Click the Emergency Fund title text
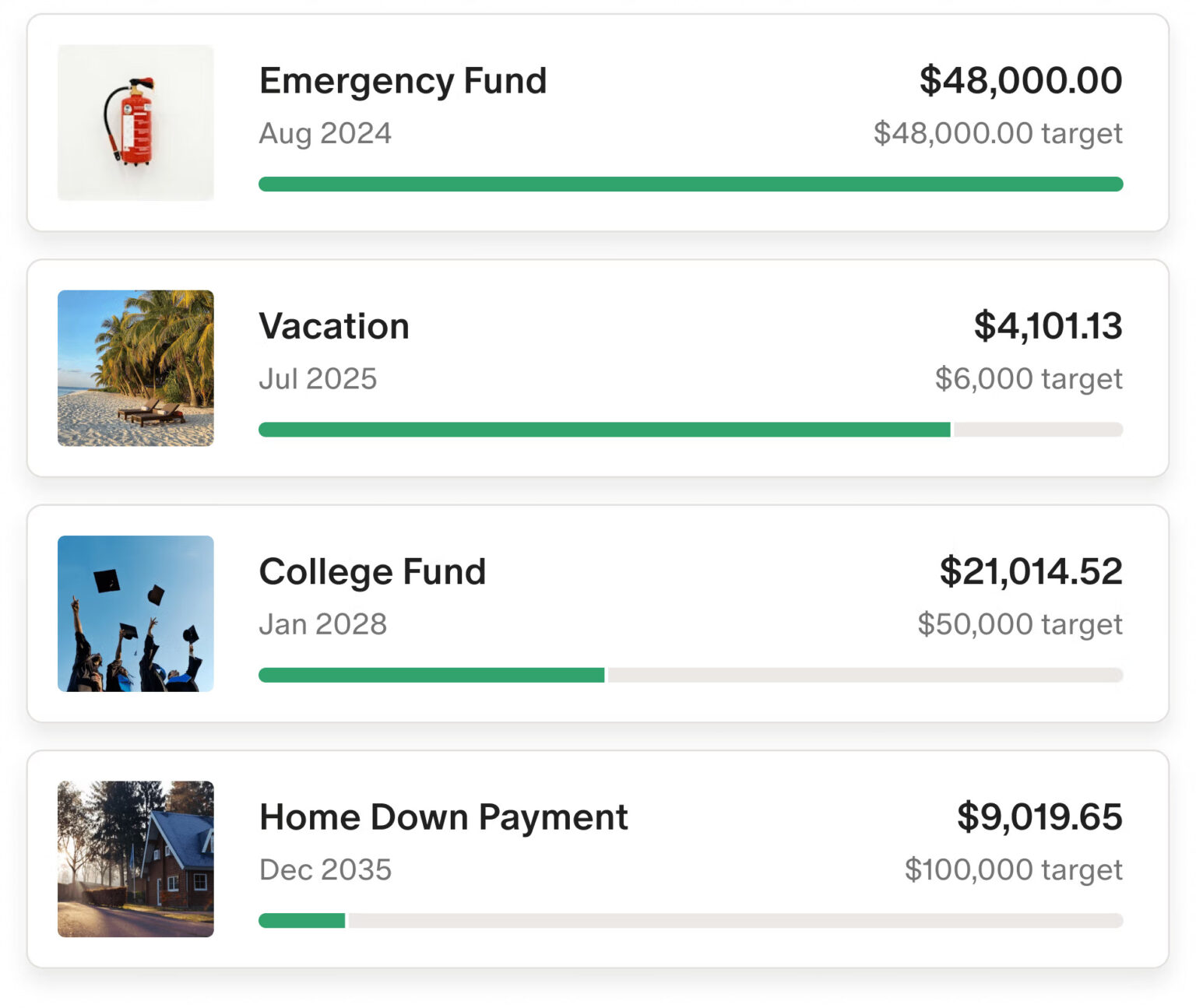The width and height of the screenshot is (1196, 1008). point(403,80)
